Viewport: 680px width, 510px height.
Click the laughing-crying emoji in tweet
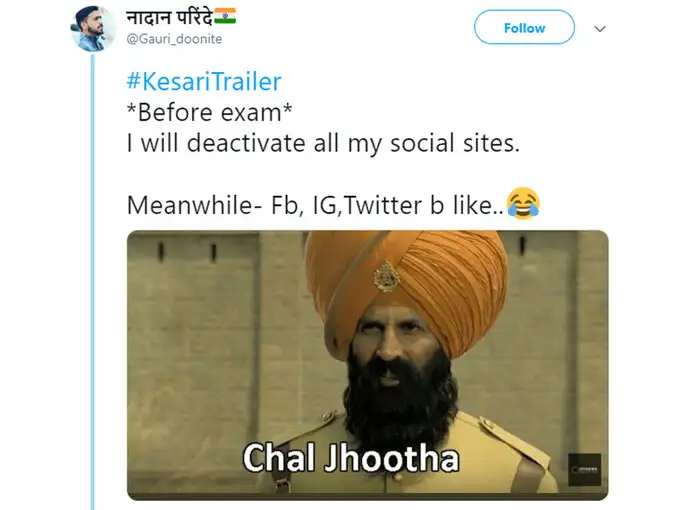pos(523,203)
